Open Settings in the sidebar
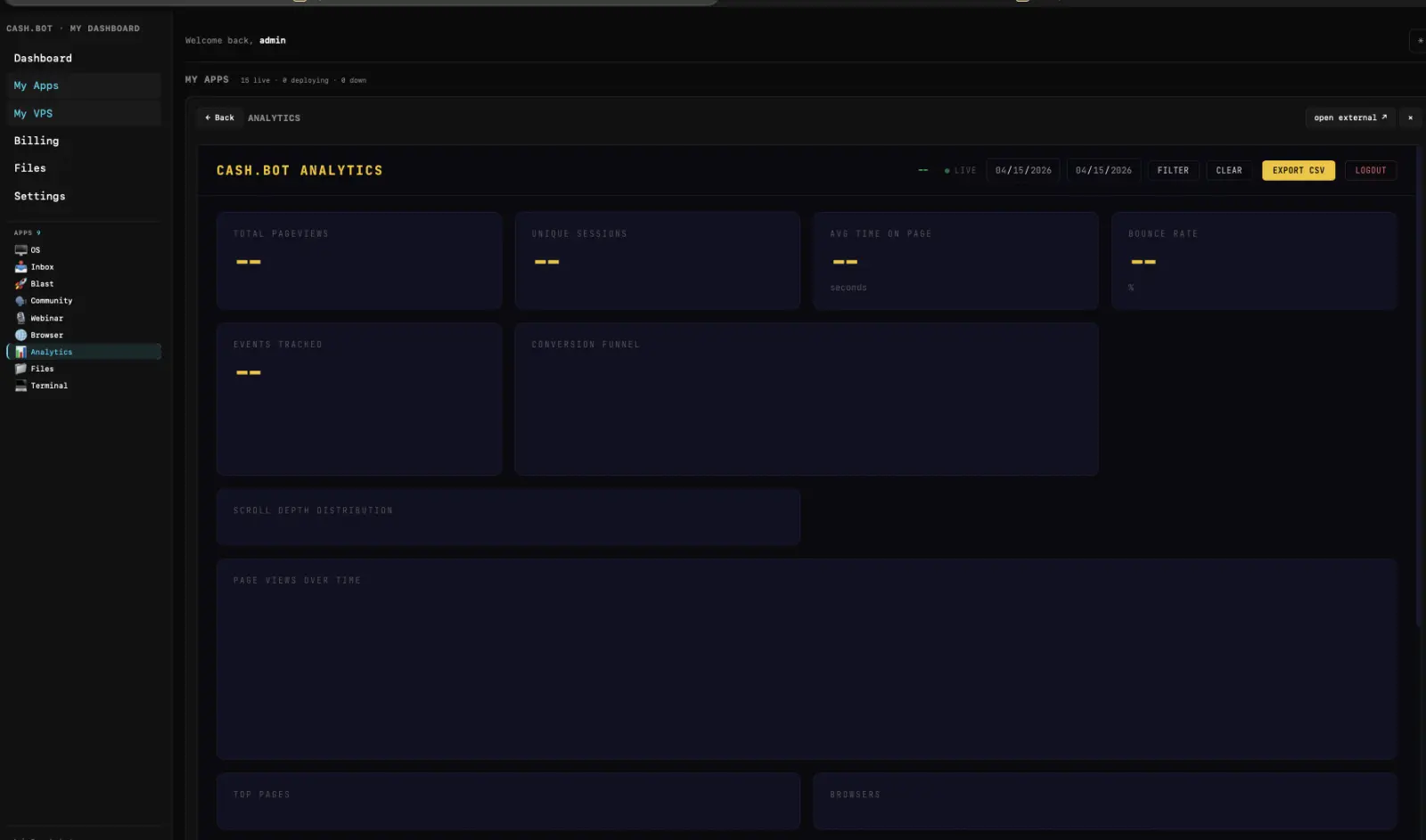The width and height of the screenshot is (1426, 840). click(x=39, y=196)
